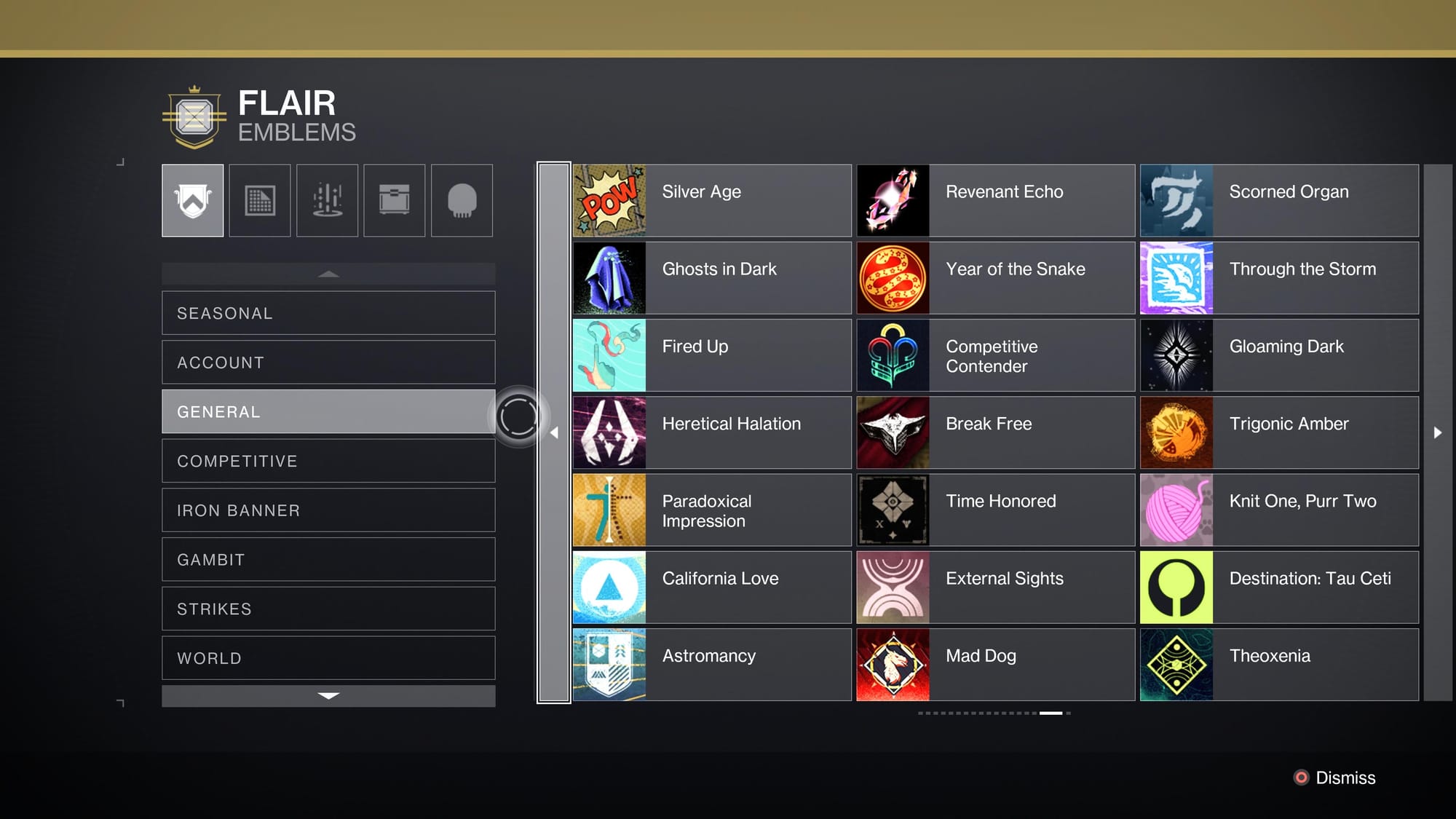The width and height of the screenshot is (1456, 819).
Task: Go to previous emblem page arrow
Action: click(x=554, y=432)
